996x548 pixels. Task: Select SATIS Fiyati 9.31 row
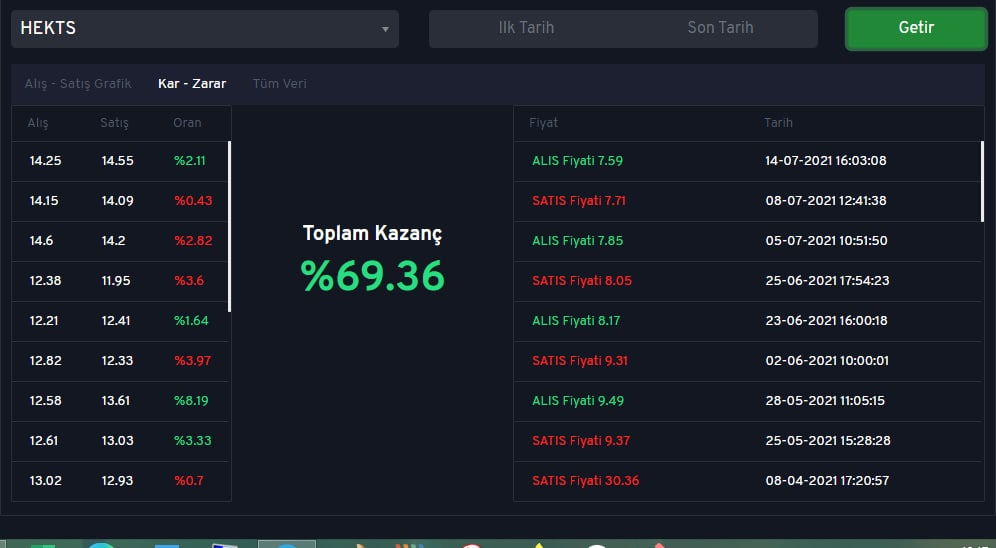(x=747, y=361)
